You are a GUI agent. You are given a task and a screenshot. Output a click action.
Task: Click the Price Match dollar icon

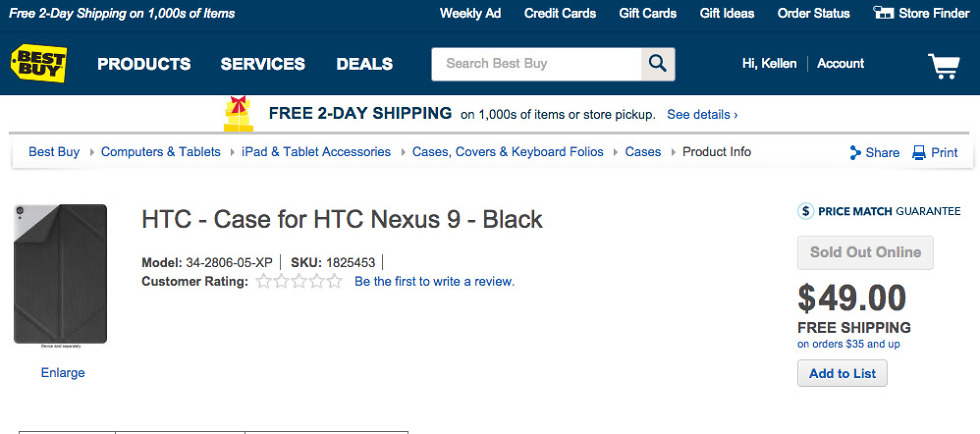tap(806, 211)
